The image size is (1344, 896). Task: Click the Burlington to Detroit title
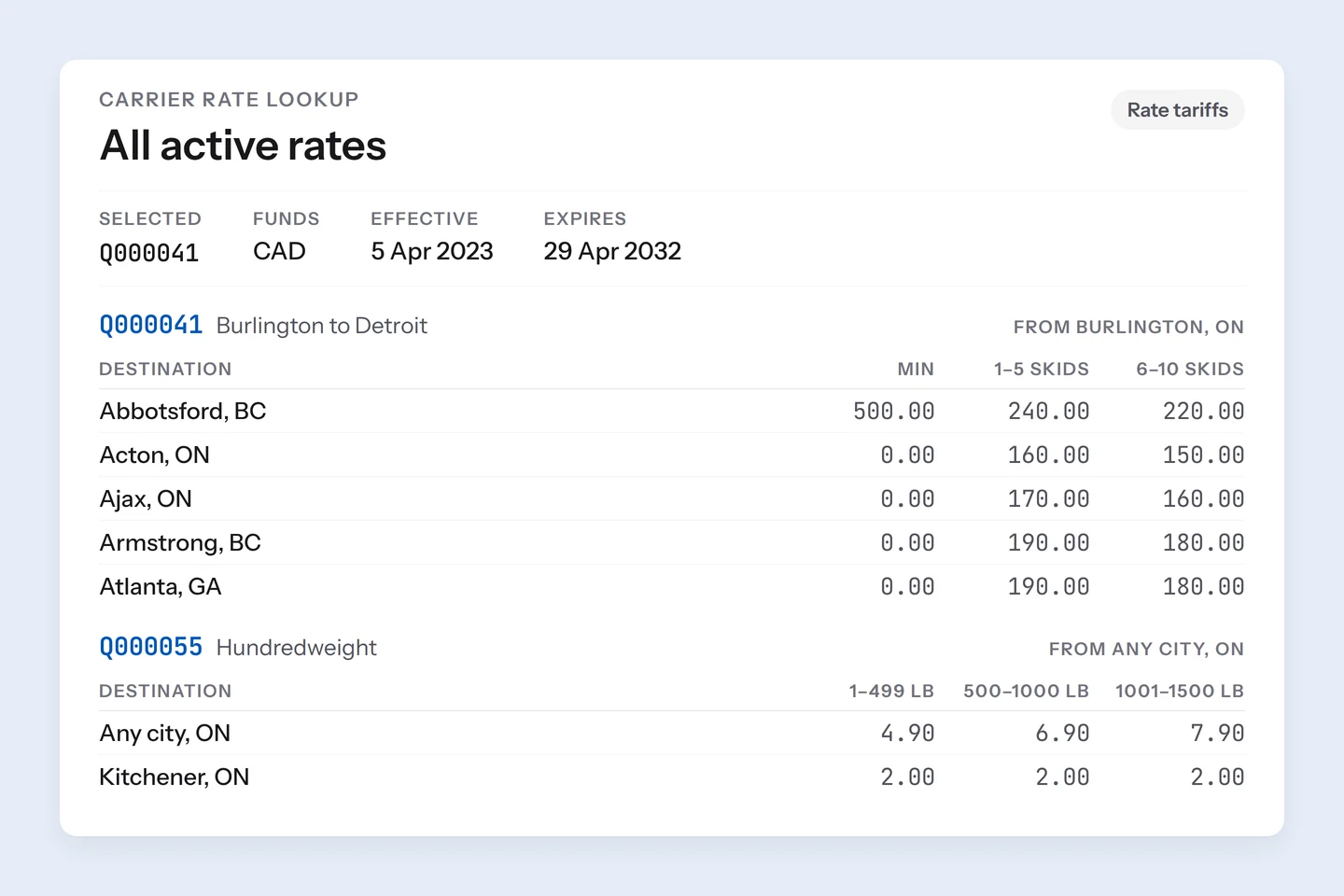(x=322, y=326)
